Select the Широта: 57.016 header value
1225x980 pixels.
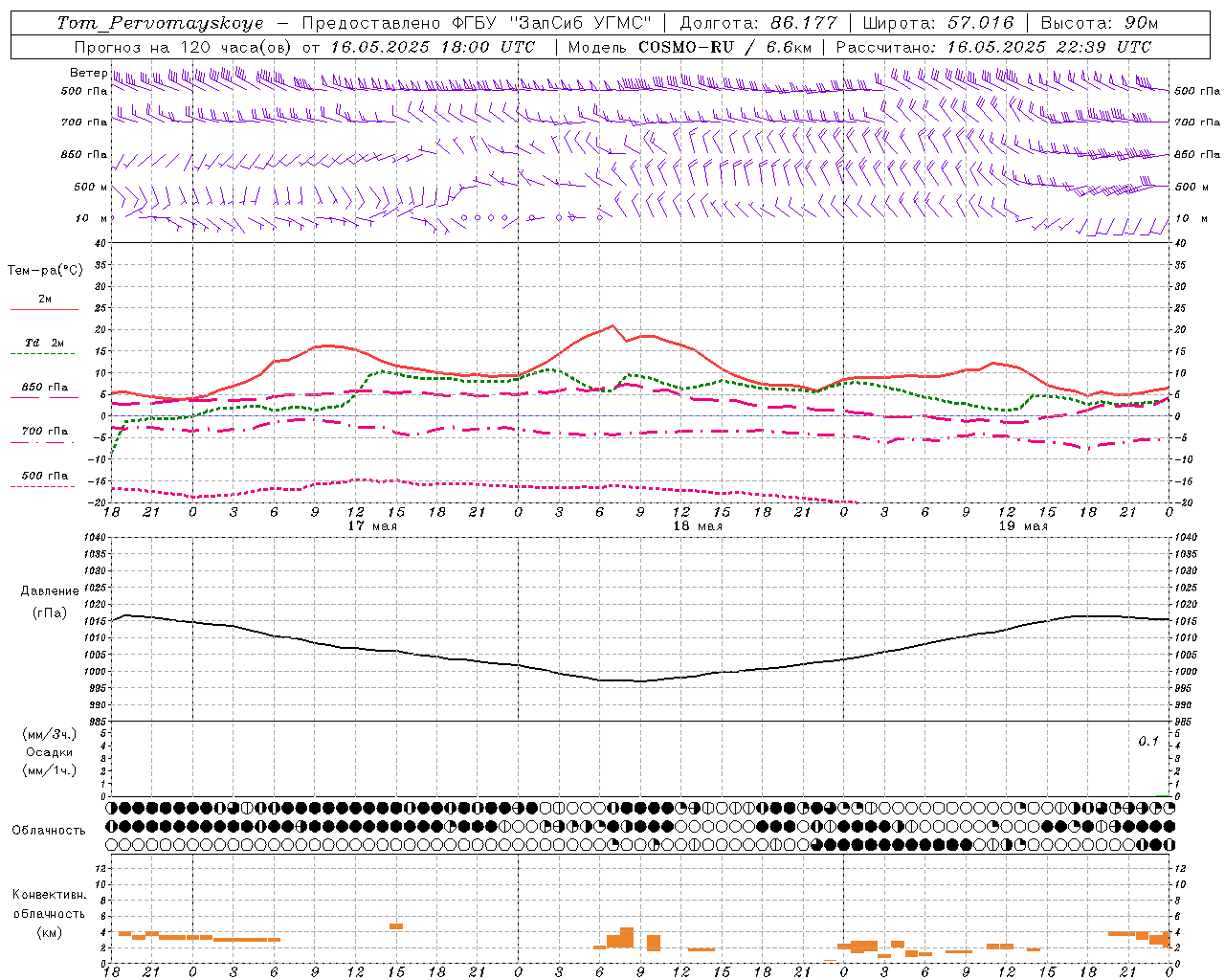tap(938, 23)
